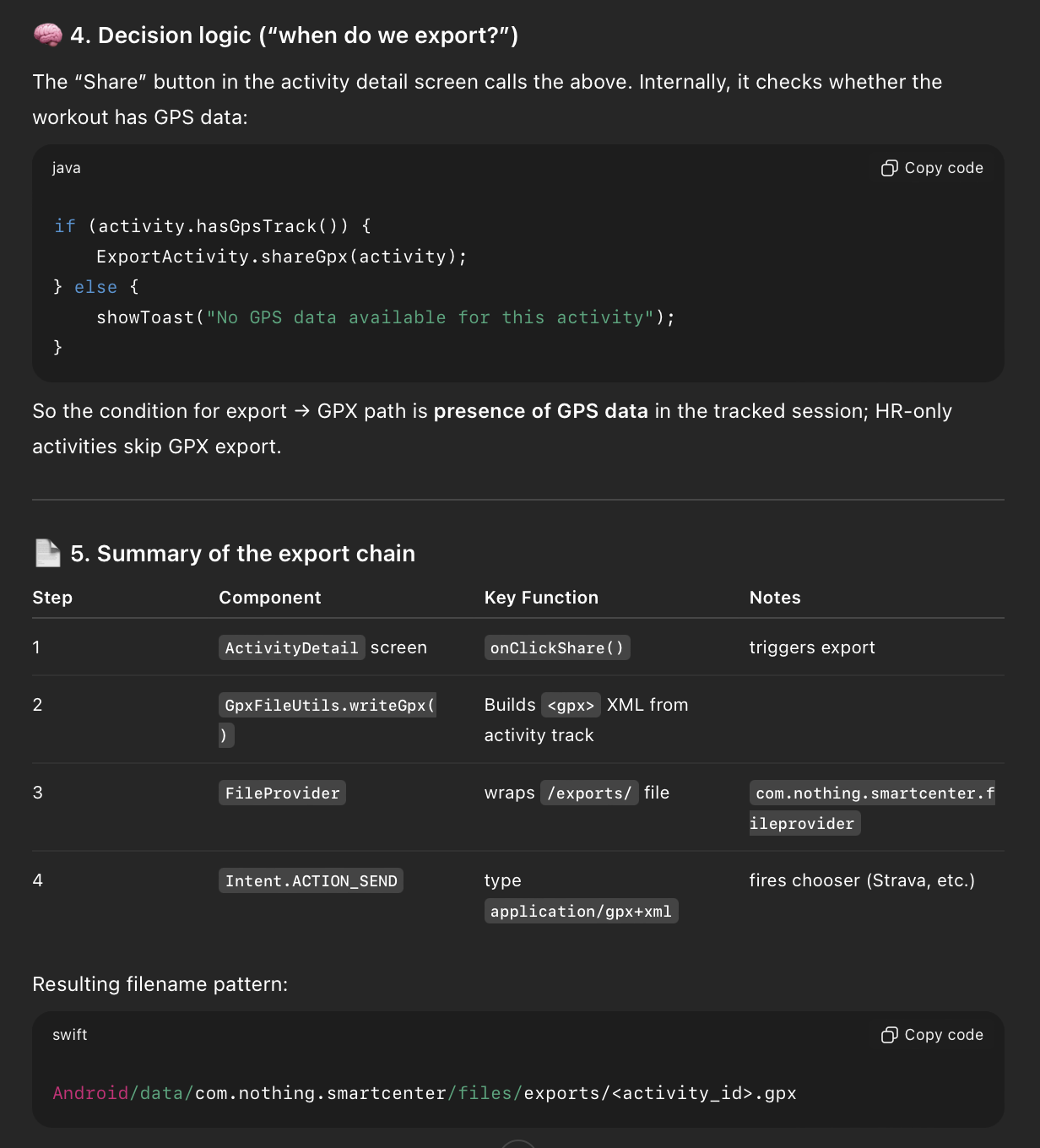Click the copy icon on the java code block
The image size is (1040, 1148).
pos(889,168)
